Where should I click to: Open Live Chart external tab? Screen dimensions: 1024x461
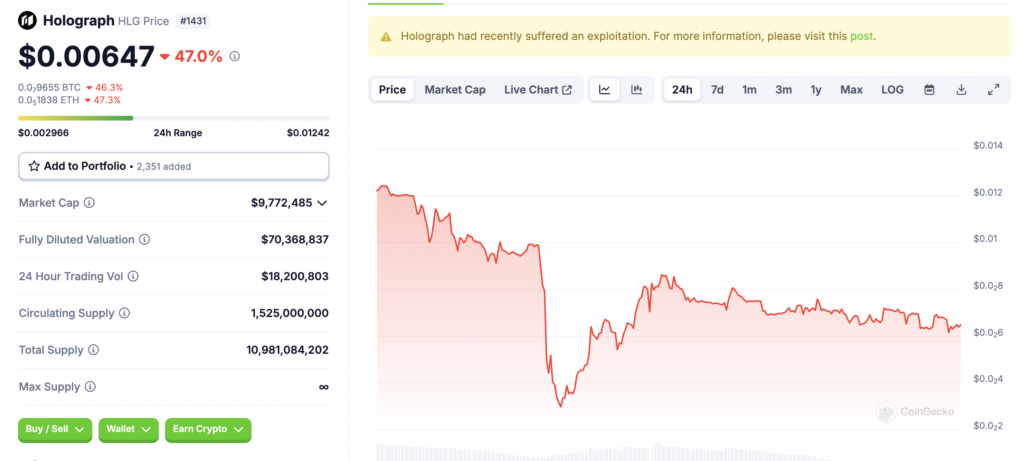[538, 90]
